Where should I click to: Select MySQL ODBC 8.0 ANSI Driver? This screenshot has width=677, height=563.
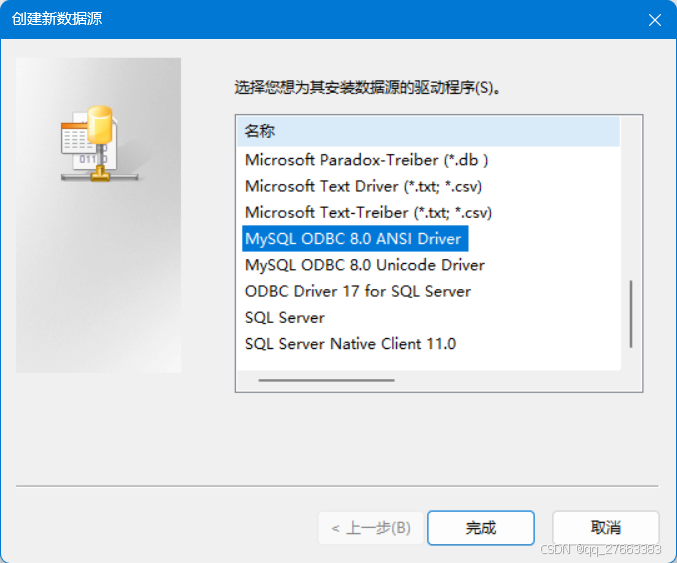pos(355,239)
